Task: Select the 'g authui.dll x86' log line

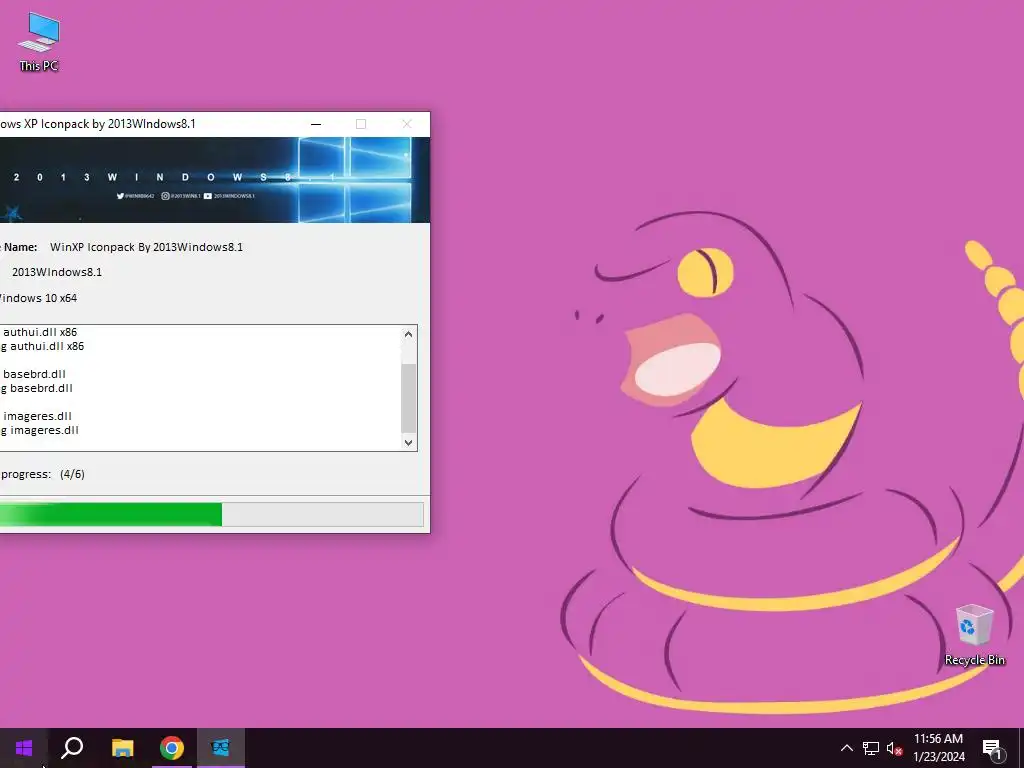Action: (42, 346)
